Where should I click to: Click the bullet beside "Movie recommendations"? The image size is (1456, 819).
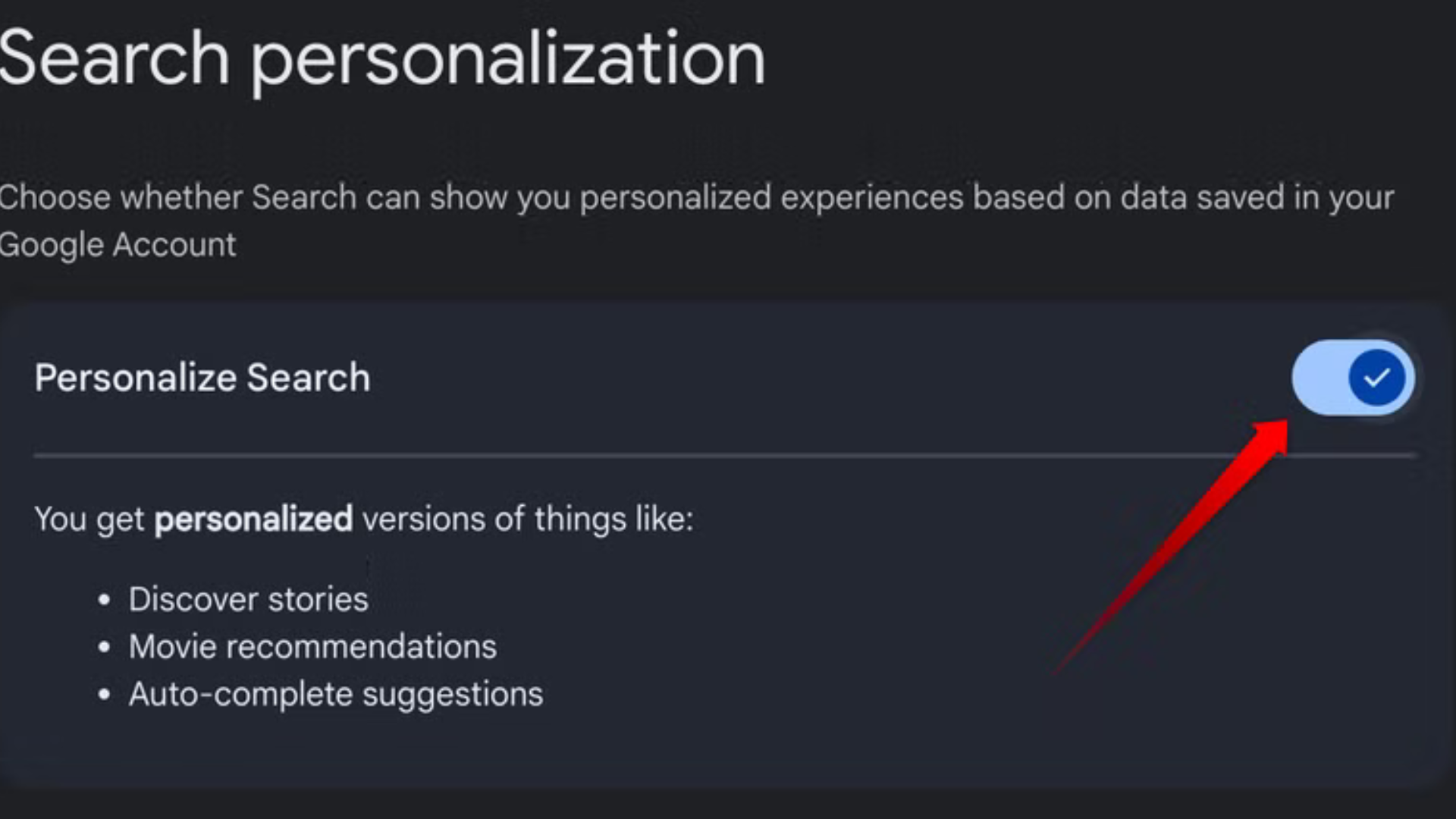[x=105, y=648]
